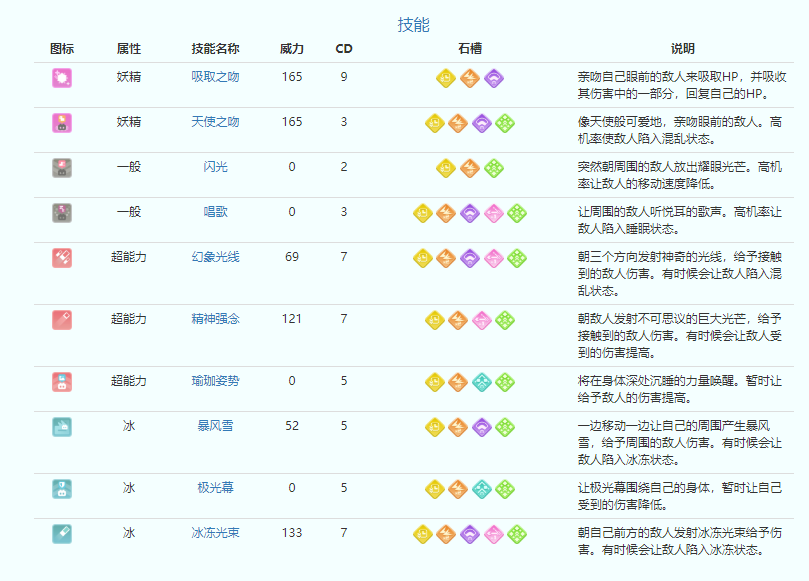The image size is (809, 581).
Task: Open the 瑜珈姿势 skill link
Action: click(x=215, y=381)
